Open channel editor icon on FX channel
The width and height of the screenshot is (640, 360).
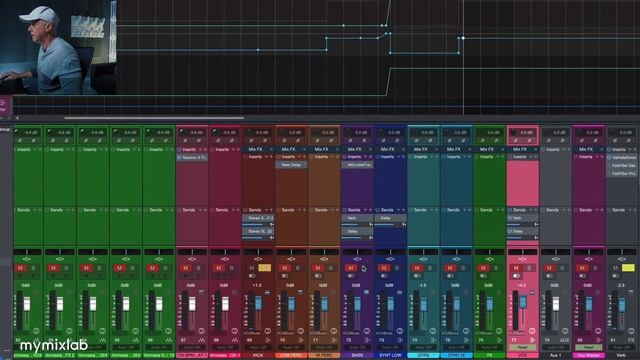[x=499, y=331]
